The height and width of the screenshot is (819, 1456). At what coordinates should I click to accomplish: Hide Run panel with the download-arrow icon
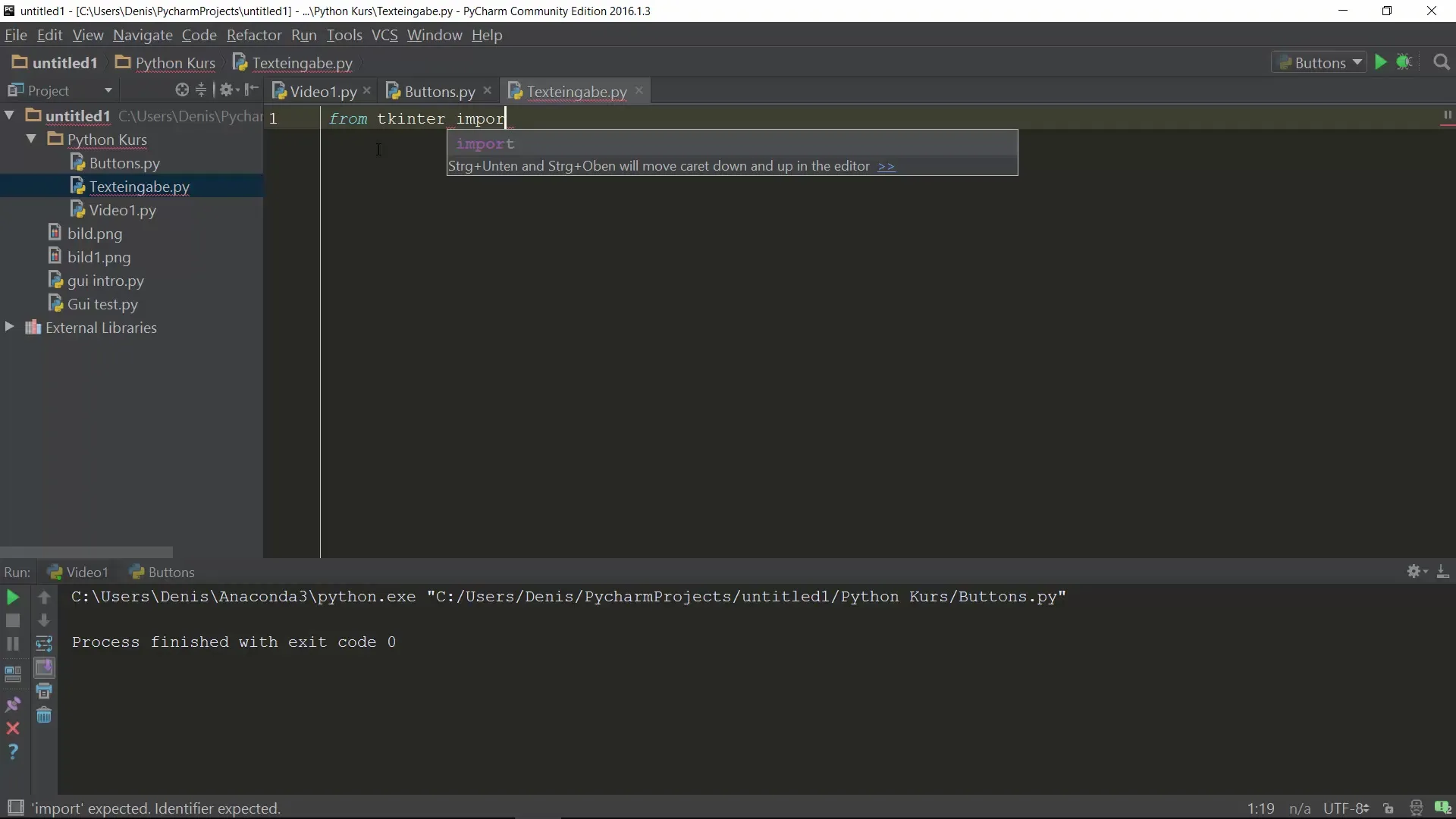1443,572
